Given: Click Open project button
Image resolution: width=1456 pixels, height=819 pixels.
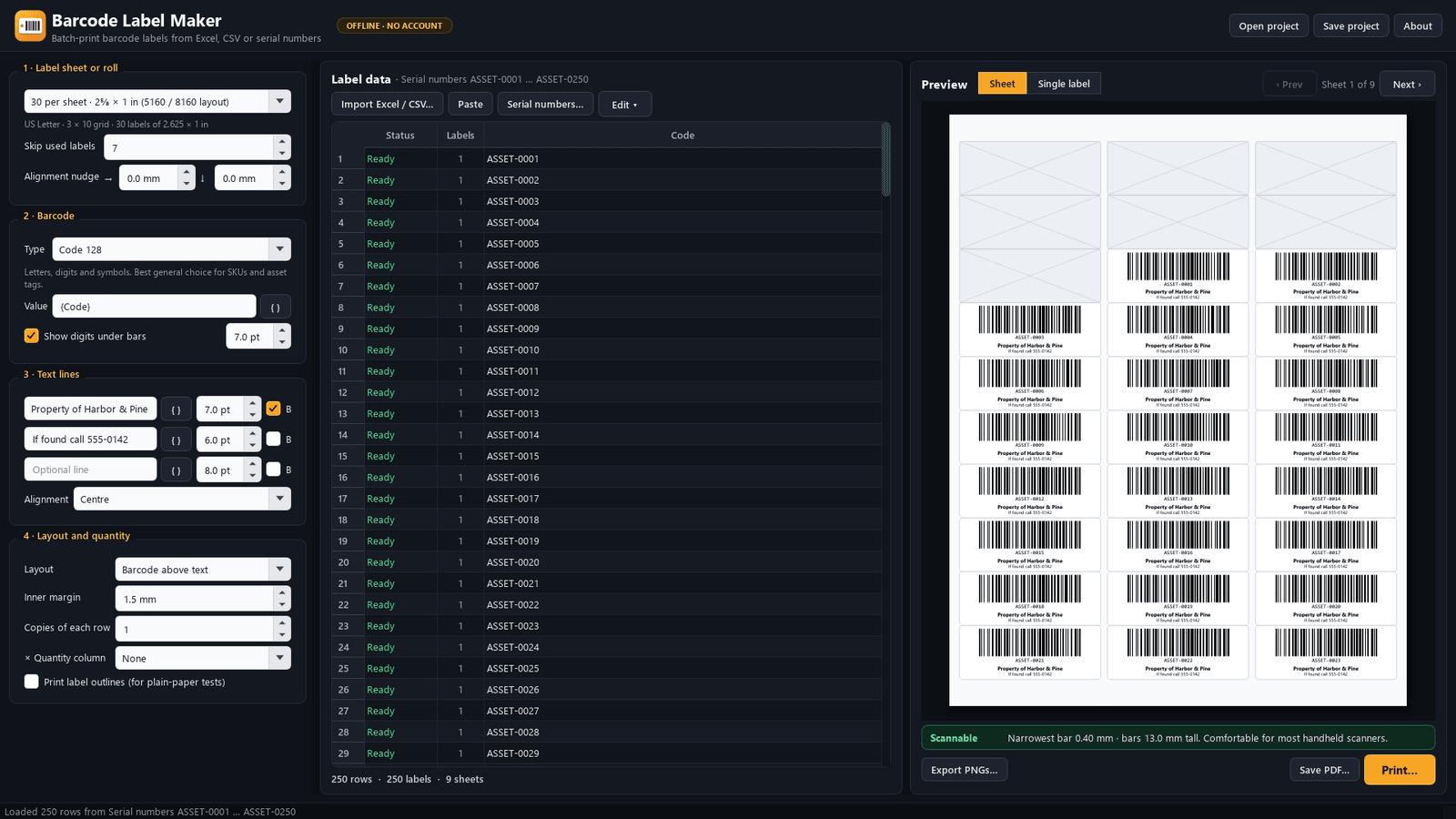Looking at the screenshot, I should pos(1269,25).
